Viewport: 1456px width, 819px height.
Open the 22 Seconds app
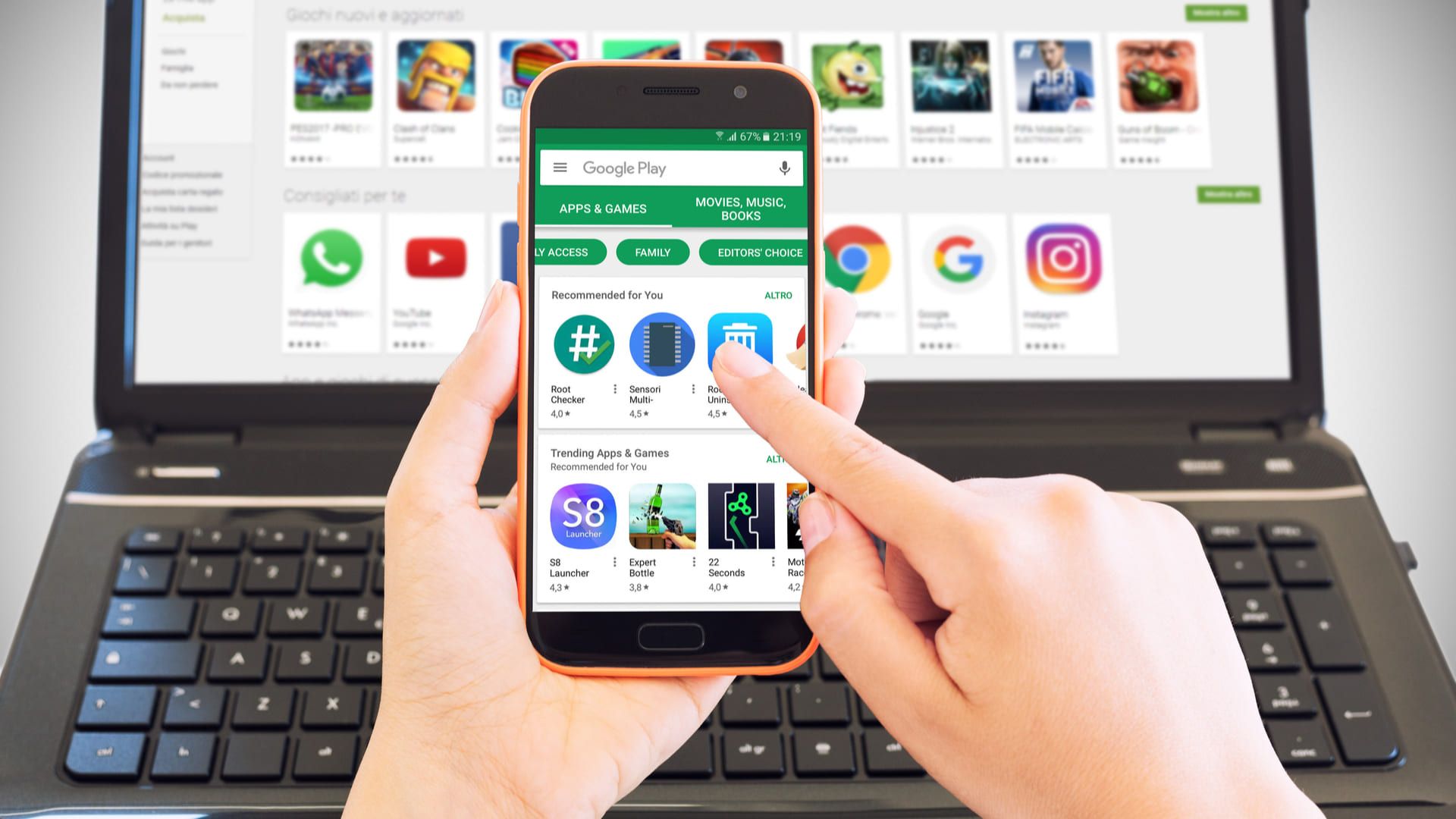739,516
